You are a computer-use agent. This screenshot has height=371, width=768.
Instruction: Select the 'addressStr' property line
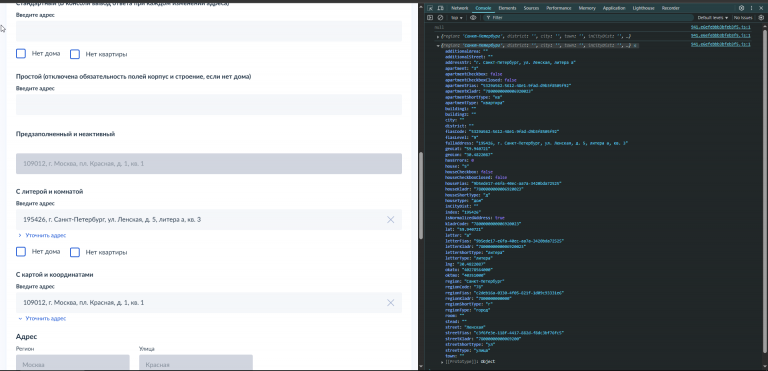pyautogui.click(x=510, y=63)
